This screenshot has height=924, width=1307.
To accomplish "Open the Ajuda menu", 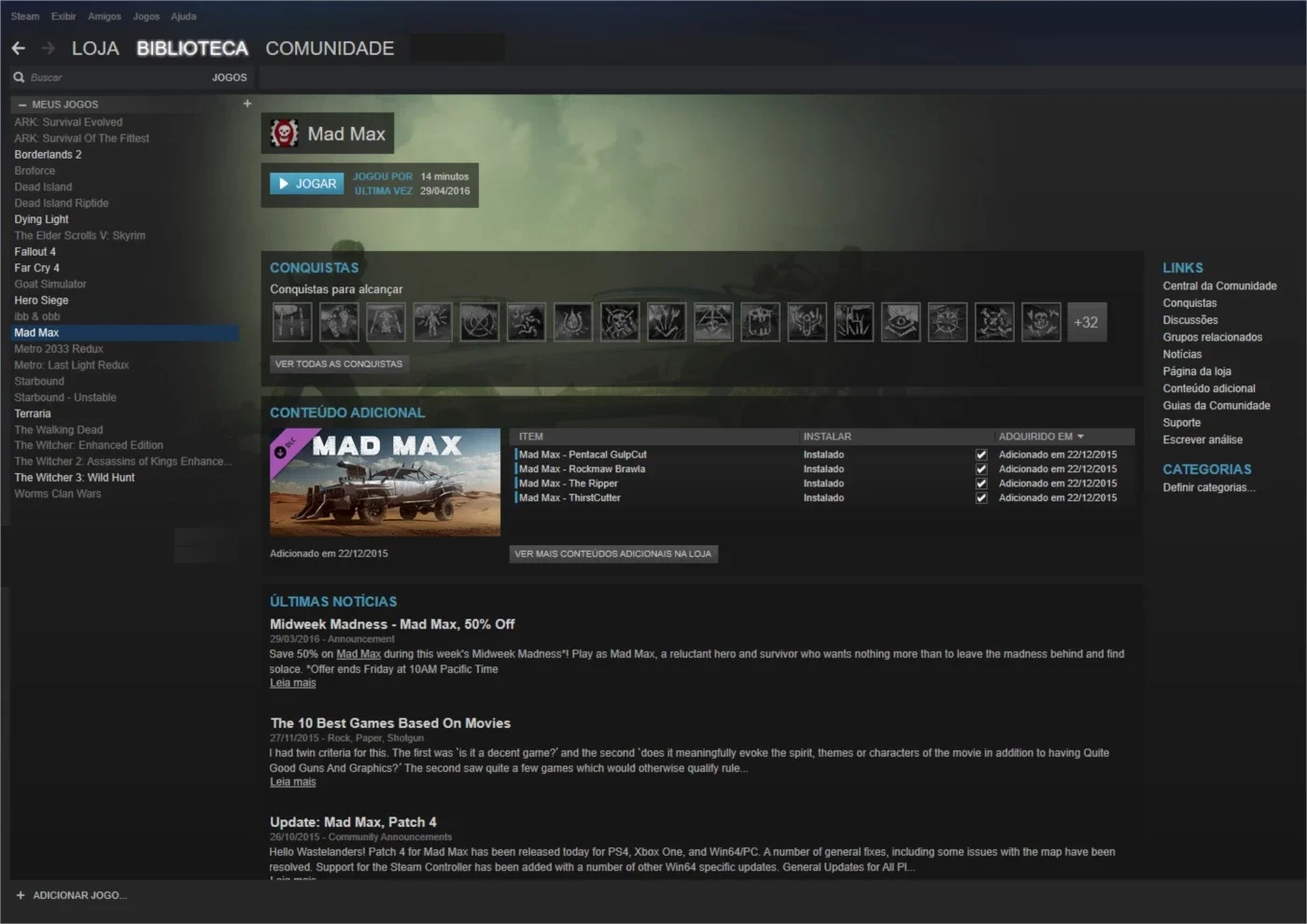I will 184,16.
